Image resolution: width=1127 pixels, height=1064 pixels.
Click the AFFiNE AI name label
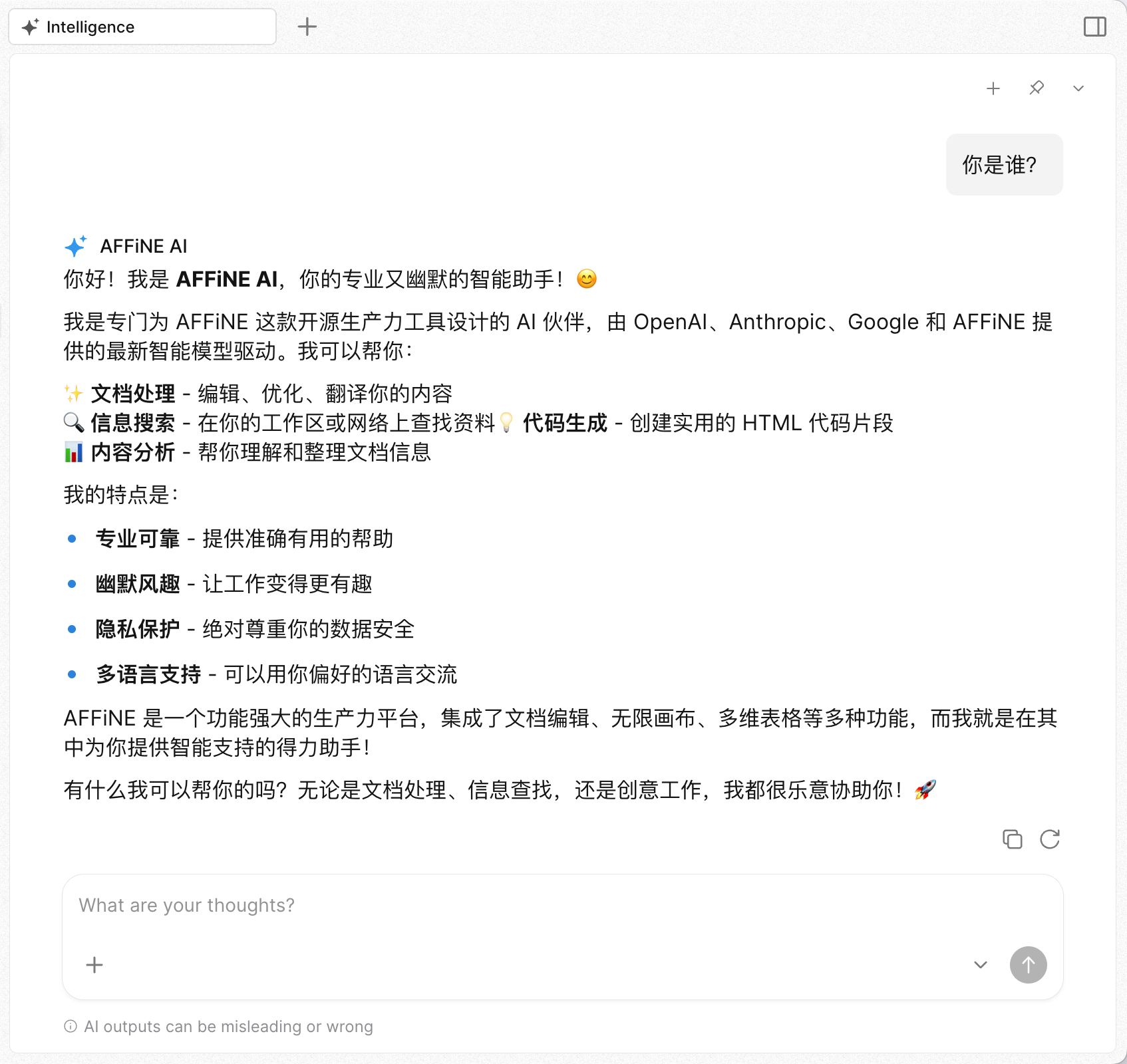click(x=144, y=246)
